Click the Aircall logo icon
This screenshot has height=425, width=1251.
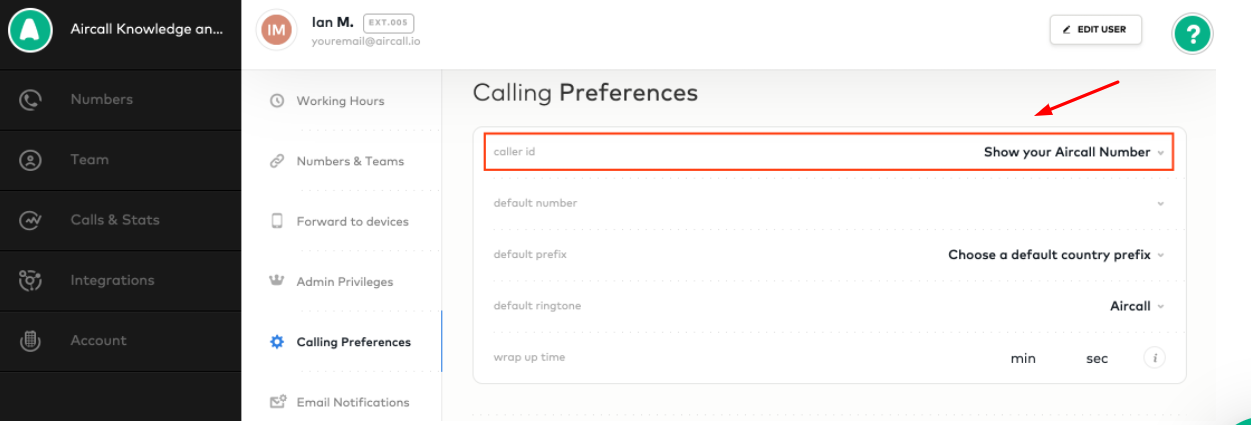[30, 30]
